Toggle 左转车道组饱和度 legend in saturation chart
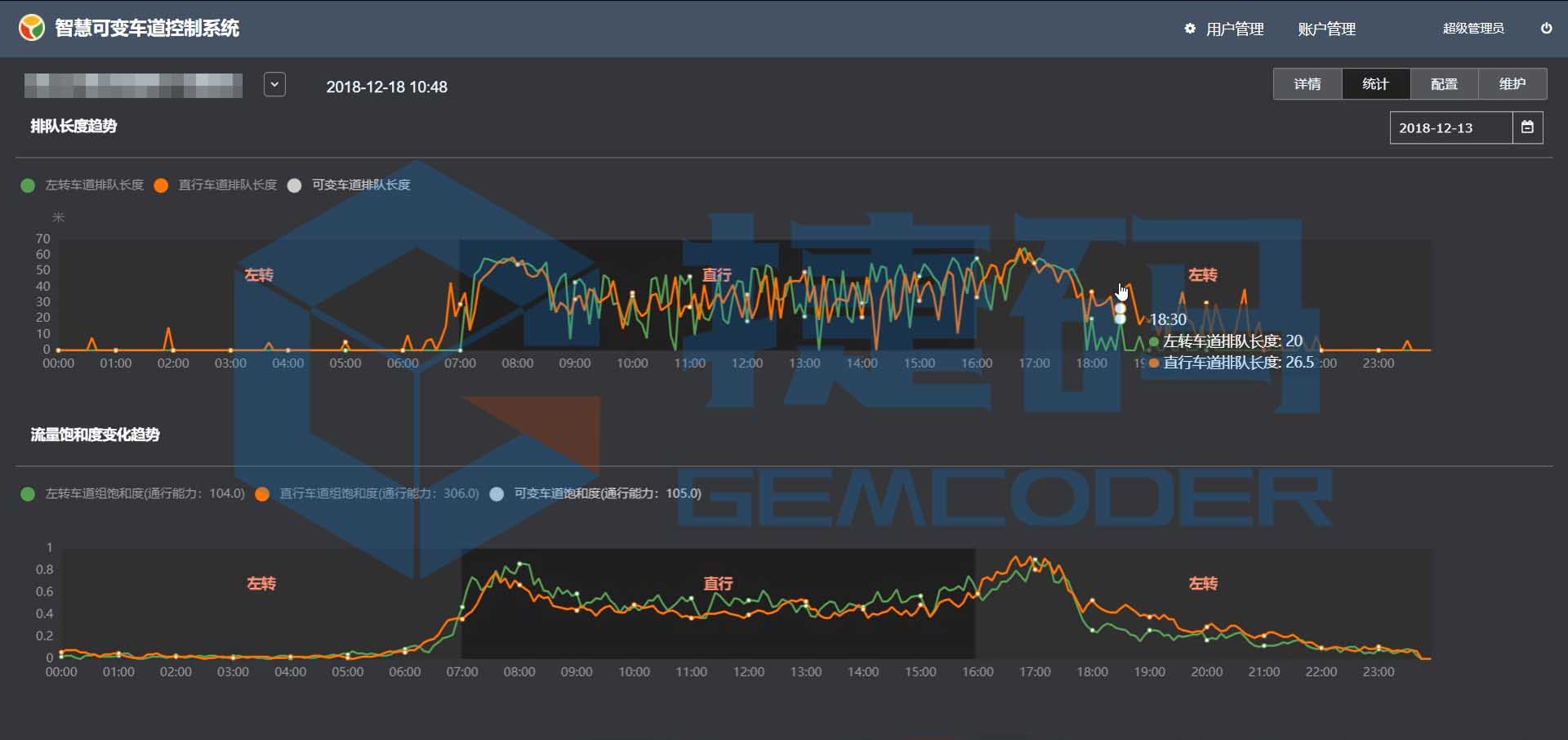 click(x=134, y=493)
